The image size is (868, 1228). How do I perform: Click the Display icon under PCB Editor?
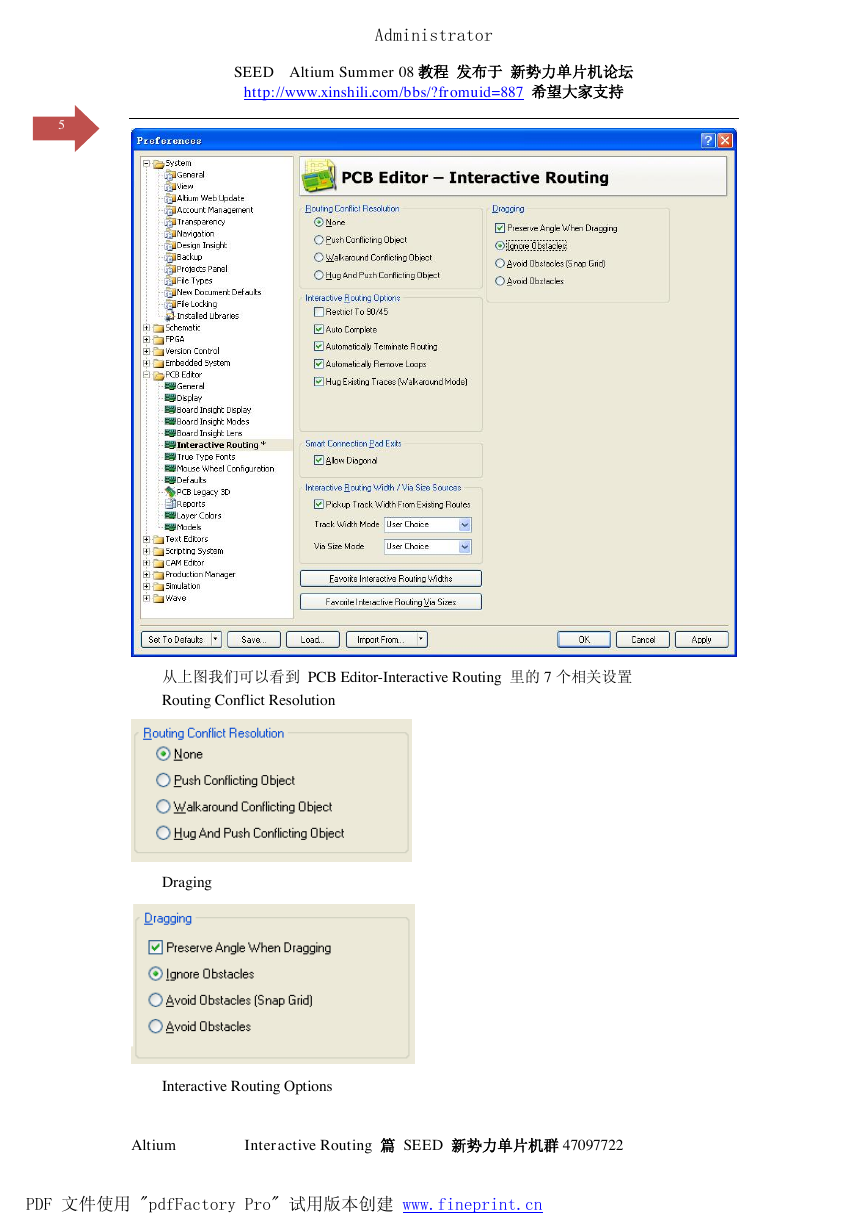point(170,398)
